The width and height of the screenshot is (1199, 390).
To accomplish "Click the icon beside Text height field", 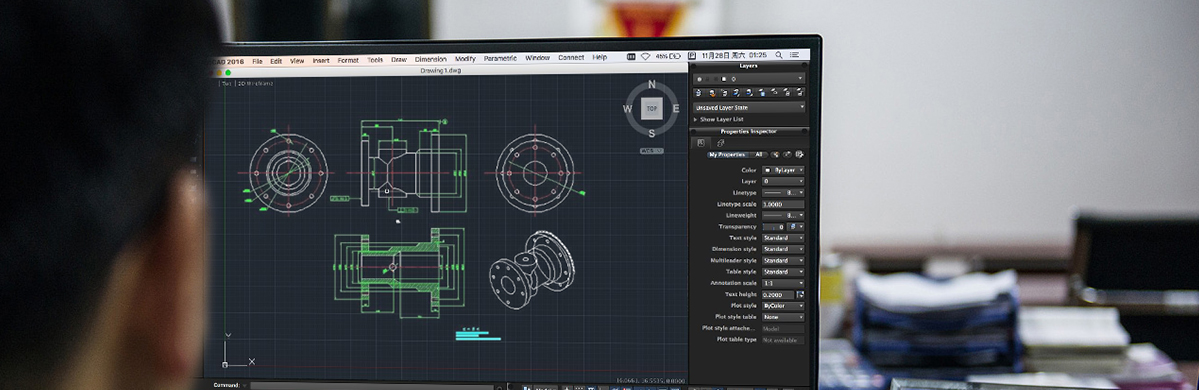I will pos(801,294).
